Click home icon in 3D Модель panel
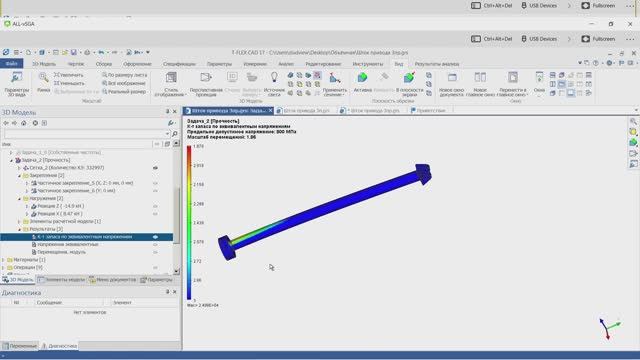Viewport: 640px width, 360px height. tap(24, 123)
